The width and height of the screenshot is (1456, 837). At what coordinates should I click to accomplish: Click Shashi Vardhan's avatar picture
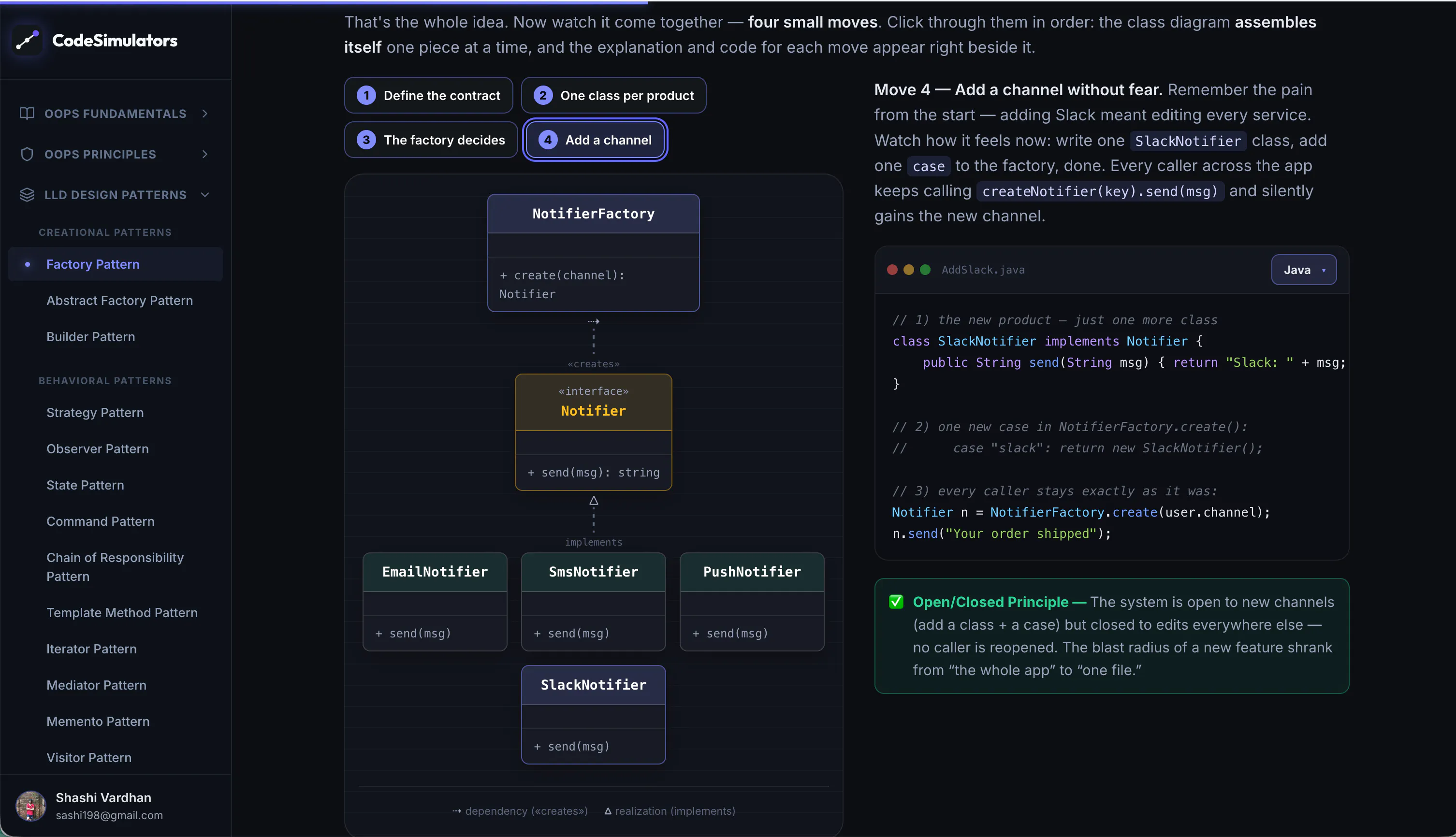tap(30, 806)
